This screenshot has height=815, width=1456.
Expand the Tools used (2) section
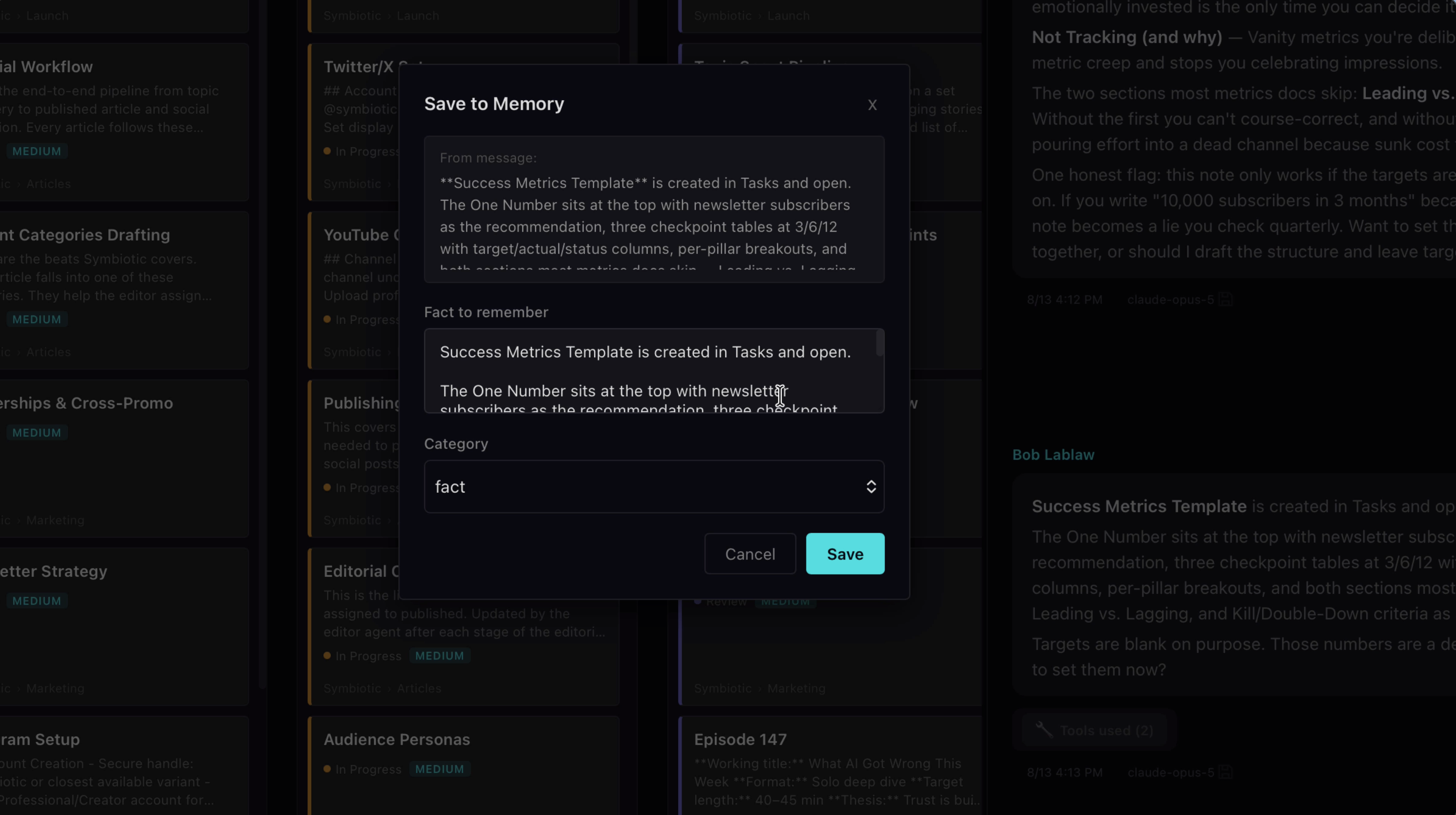tap(1094, 730)
